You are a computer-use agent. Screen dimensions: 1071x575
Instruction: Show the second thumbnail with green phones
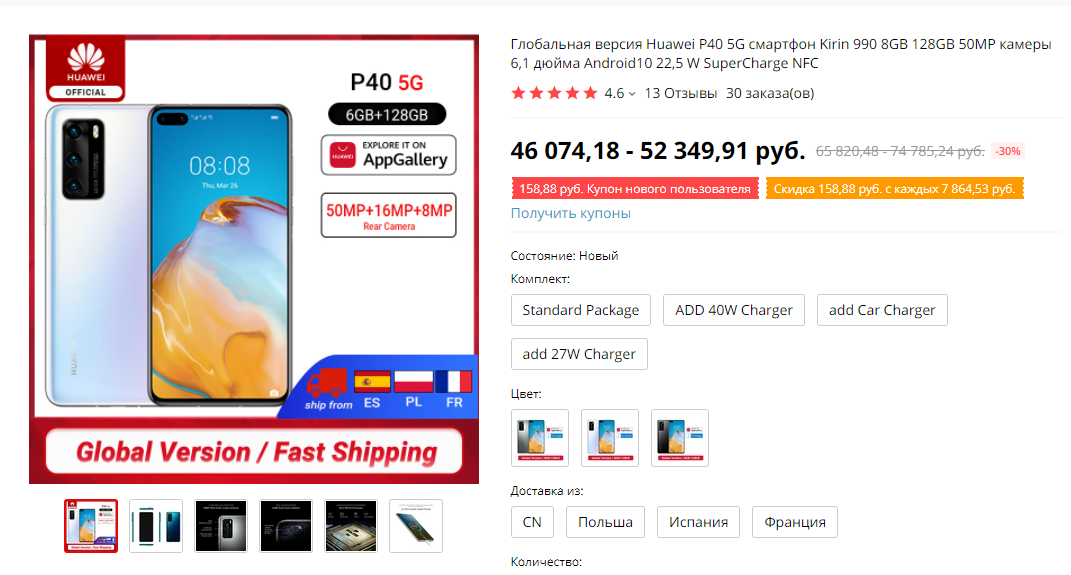(156, 526)
